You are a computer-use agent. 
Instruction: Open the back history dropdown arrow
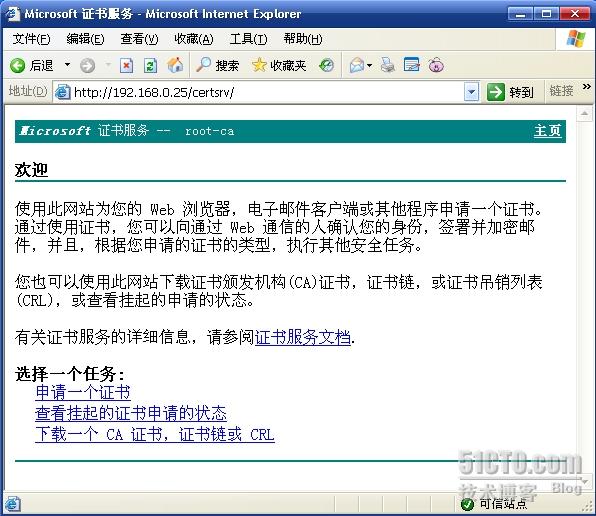tap(67, 65)
